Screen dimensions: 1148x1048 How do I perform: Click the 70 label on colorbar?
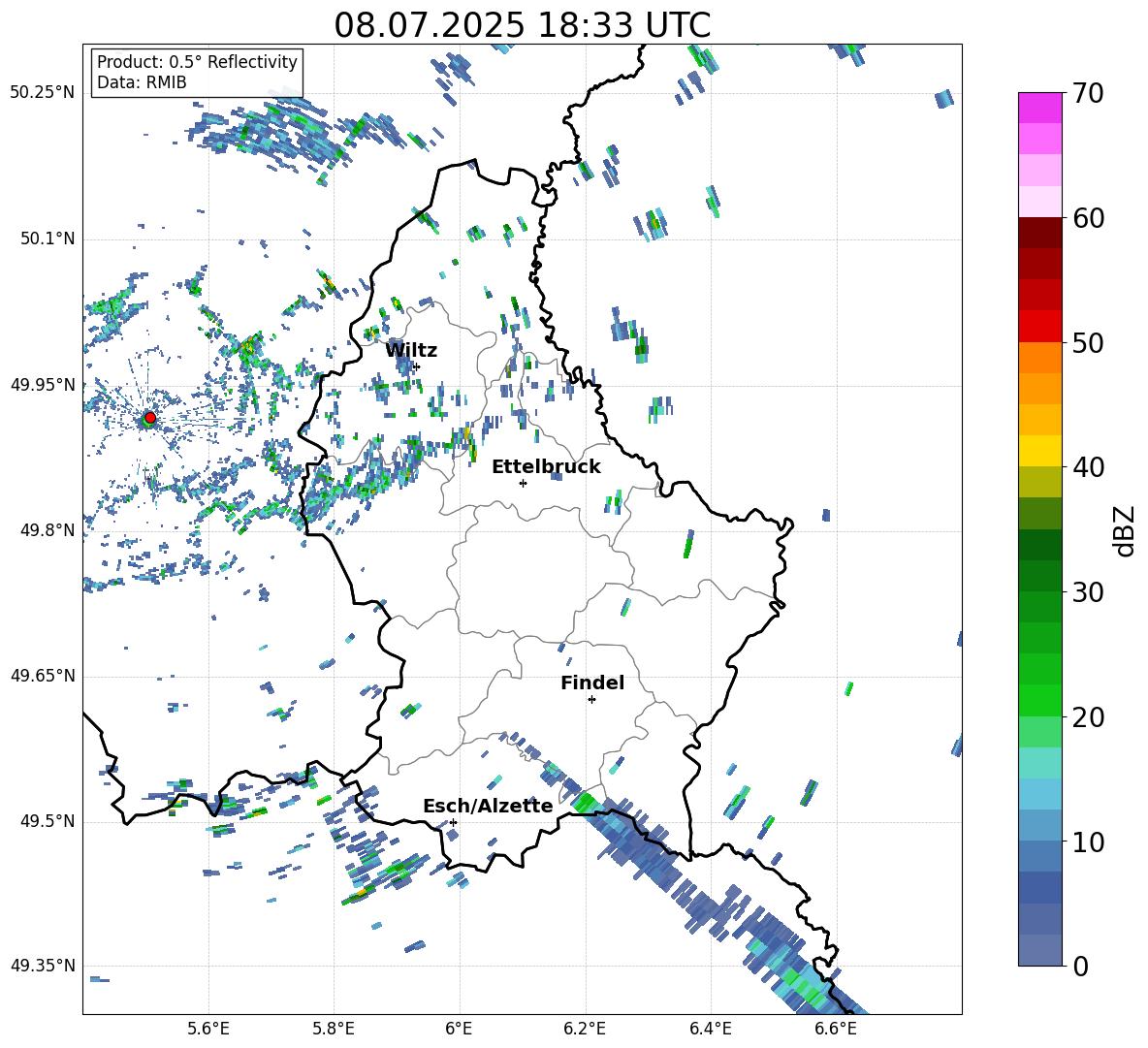click(x=1087, y=94)
